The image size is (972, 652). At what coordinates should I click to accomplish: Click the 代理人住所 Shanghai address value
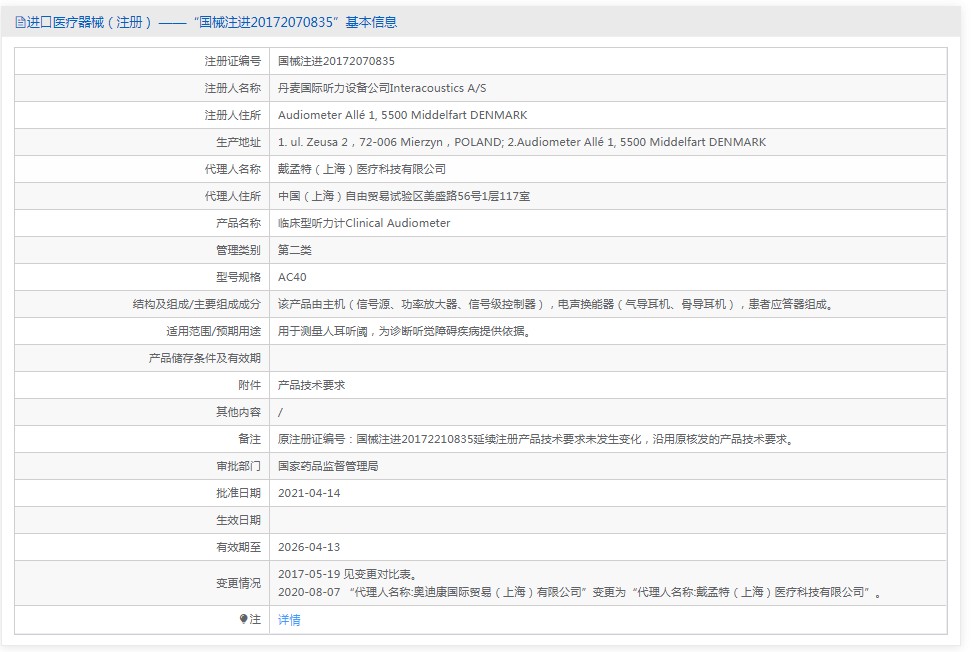404,196
